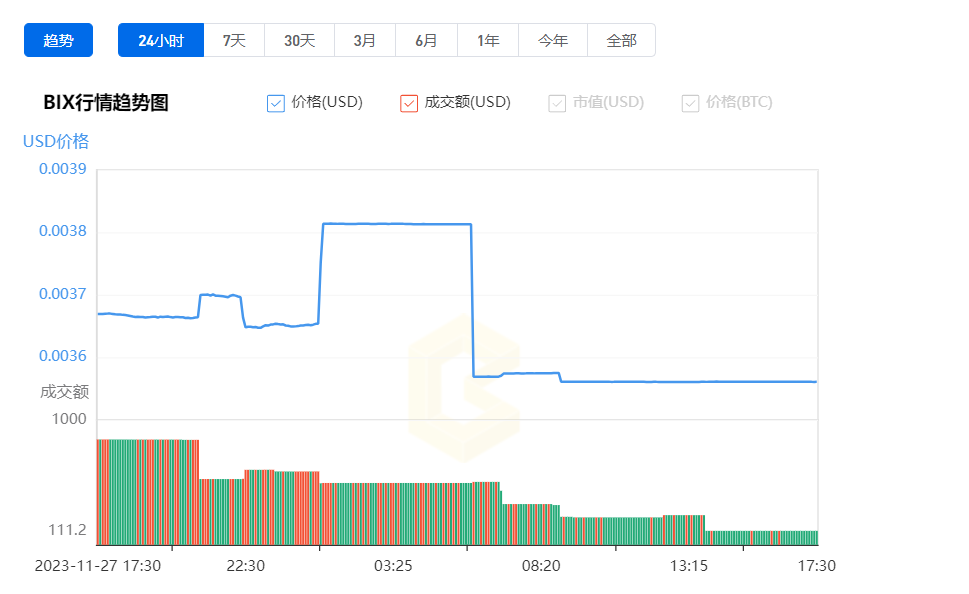The image size is (969, 594).
Task: Click the 2023-11-27 17:30 timestamp label
Action: 98,565
